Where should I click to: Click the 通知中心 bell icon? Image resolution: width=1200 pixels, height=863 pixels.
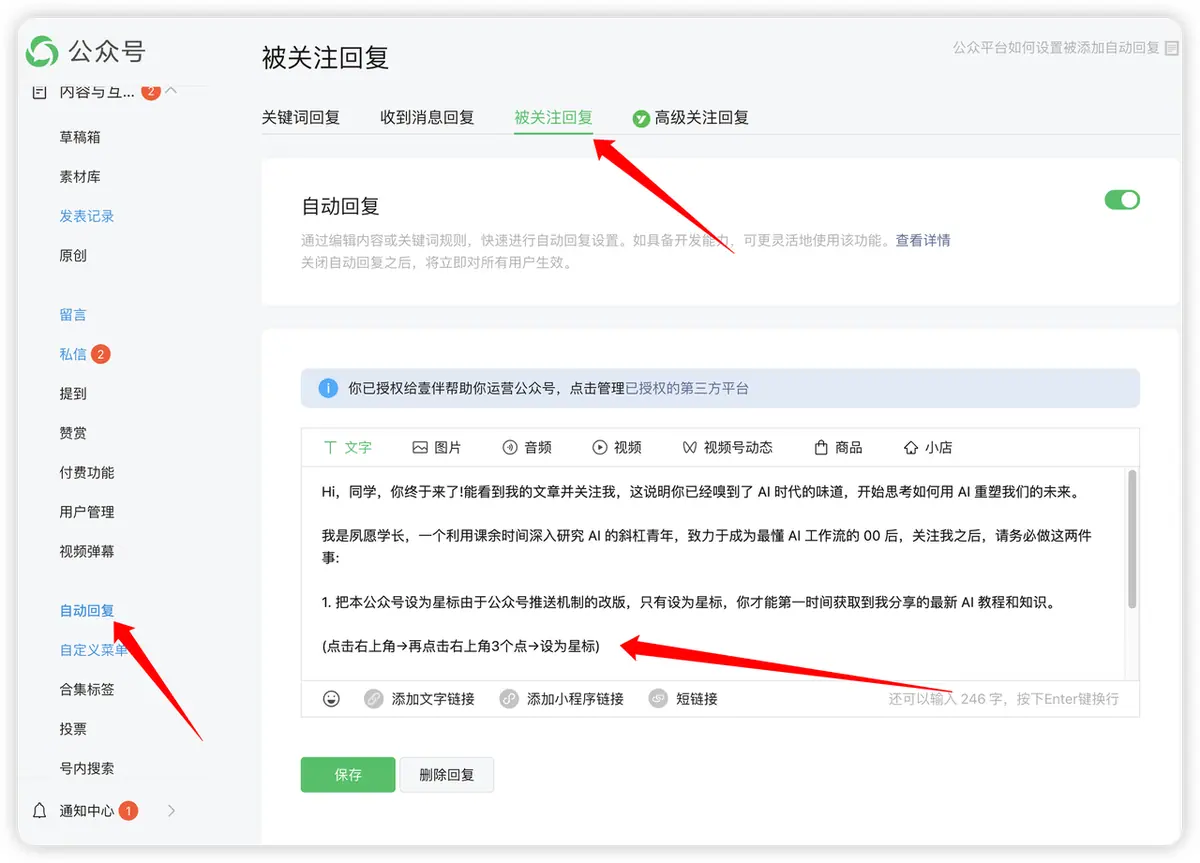[x=39, y=811]
